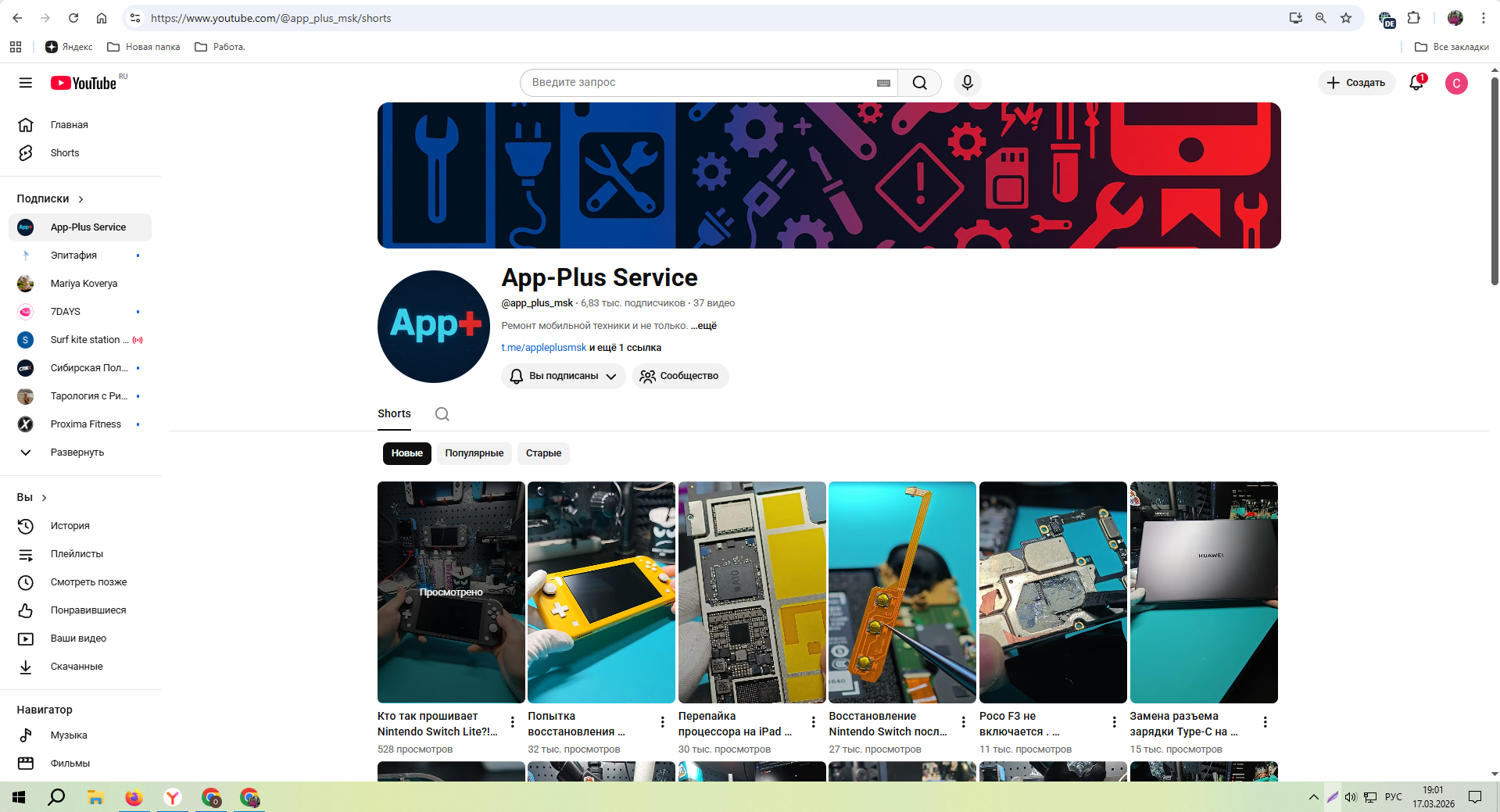Expand the 'Подписки' section header
This screenshot has width=1500, height=812.
click(x=50, y=199)
